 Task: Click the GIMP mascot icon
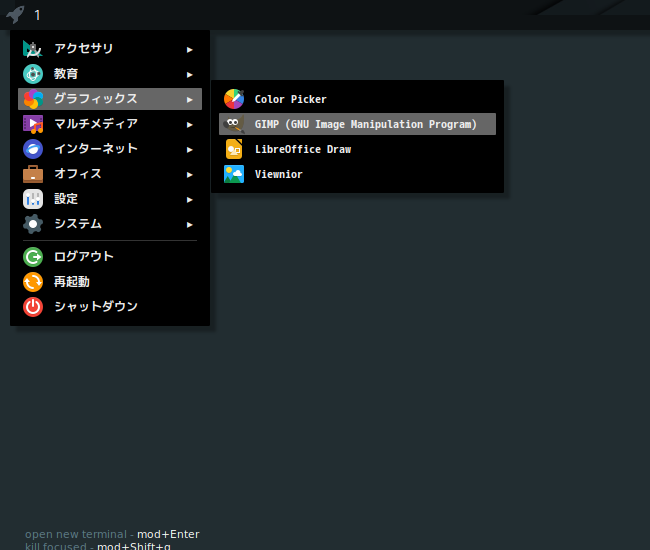234,124
